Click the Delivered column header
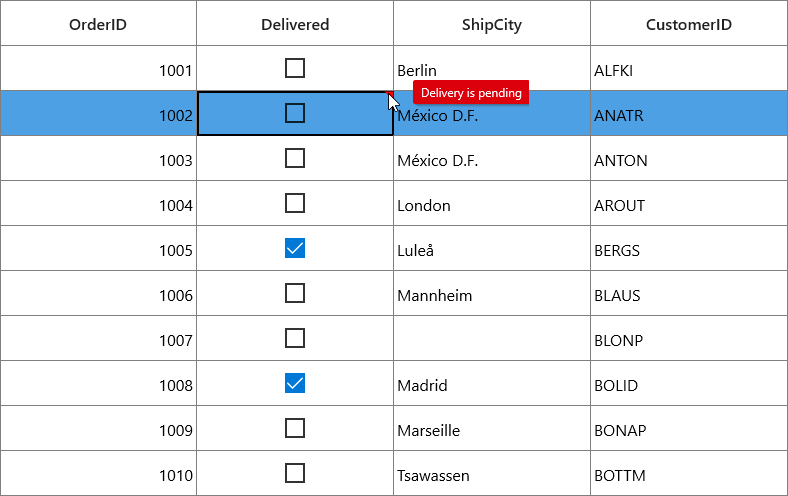Viewport: 788px width, 496px height. 295,24
